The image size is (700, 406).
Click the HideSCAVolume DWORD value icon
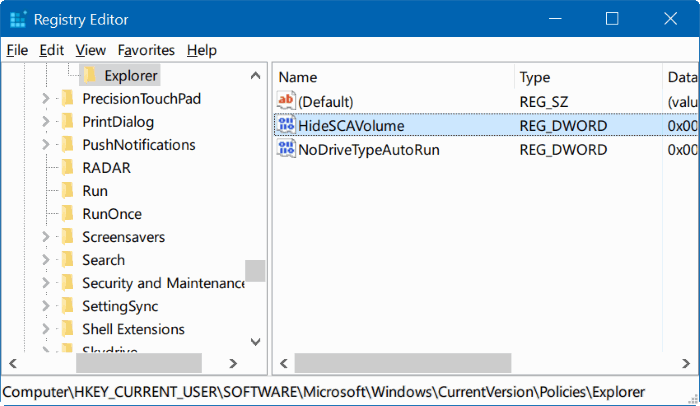286,125
